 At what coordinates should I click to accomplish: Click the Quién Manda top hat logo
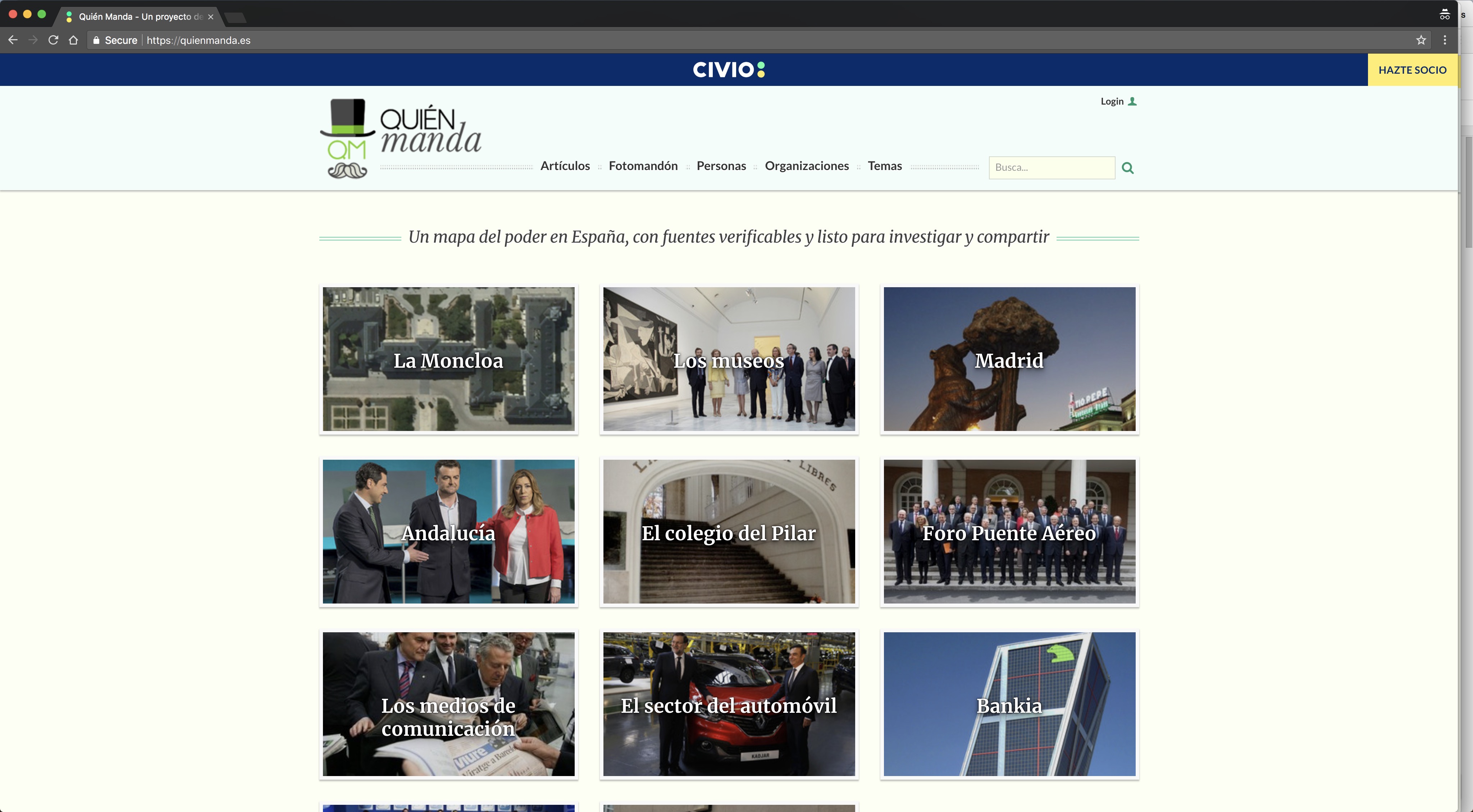pyautogui.click(x=401, y=138)
